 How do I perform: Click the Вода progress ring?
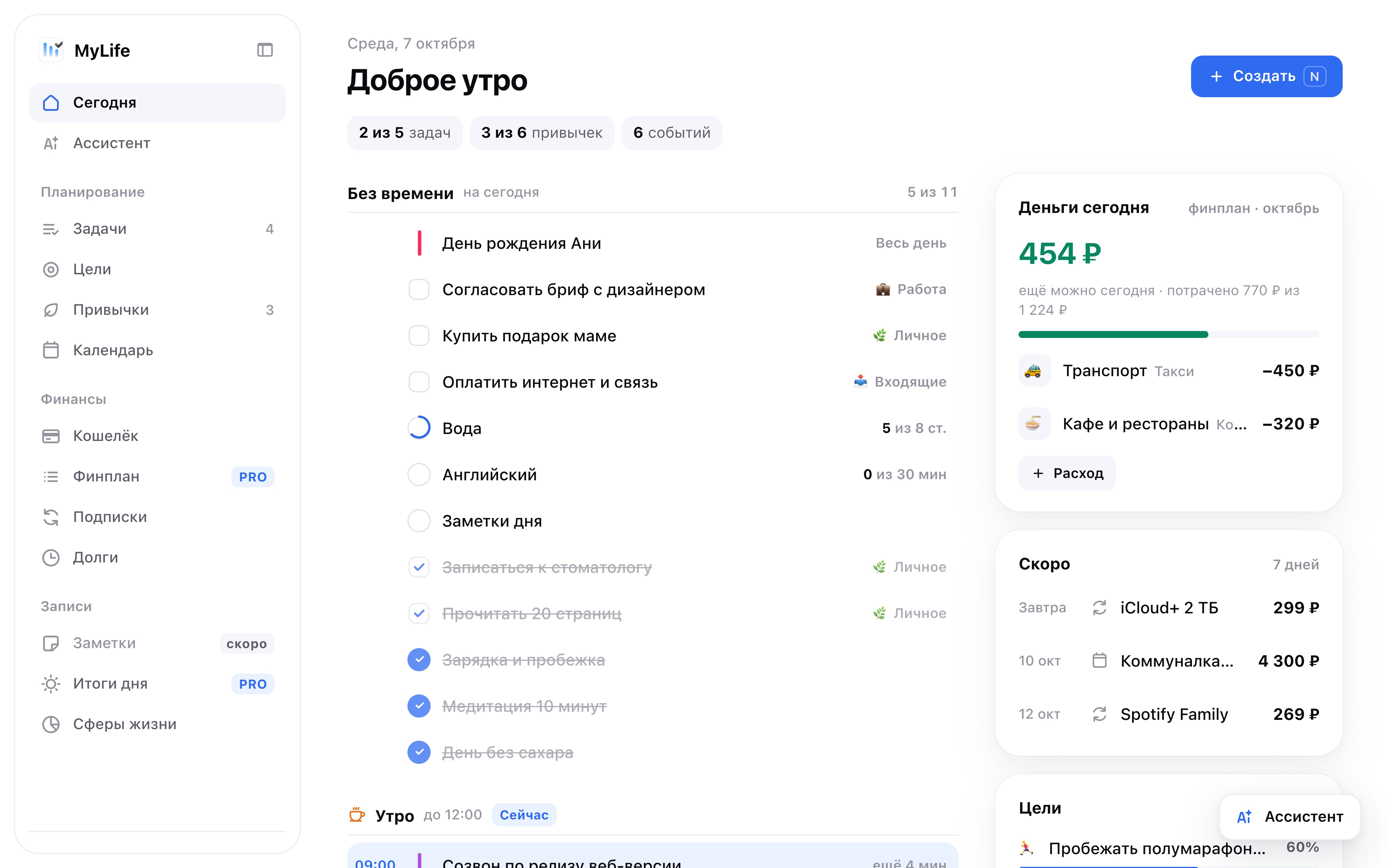point(419,428)
